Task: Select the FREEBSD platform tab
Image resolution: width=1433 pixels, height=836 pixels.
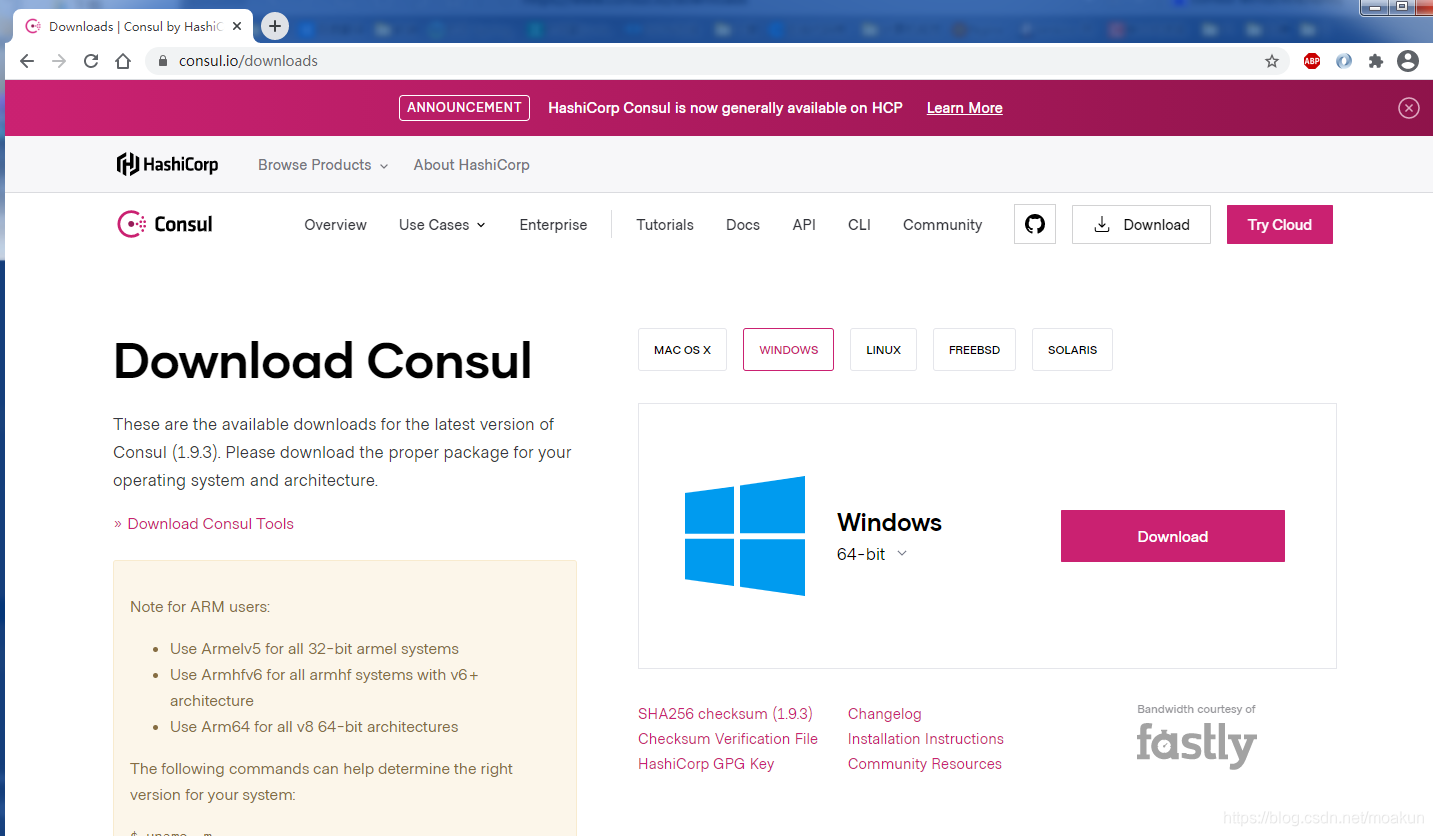Action: point(974,350)
